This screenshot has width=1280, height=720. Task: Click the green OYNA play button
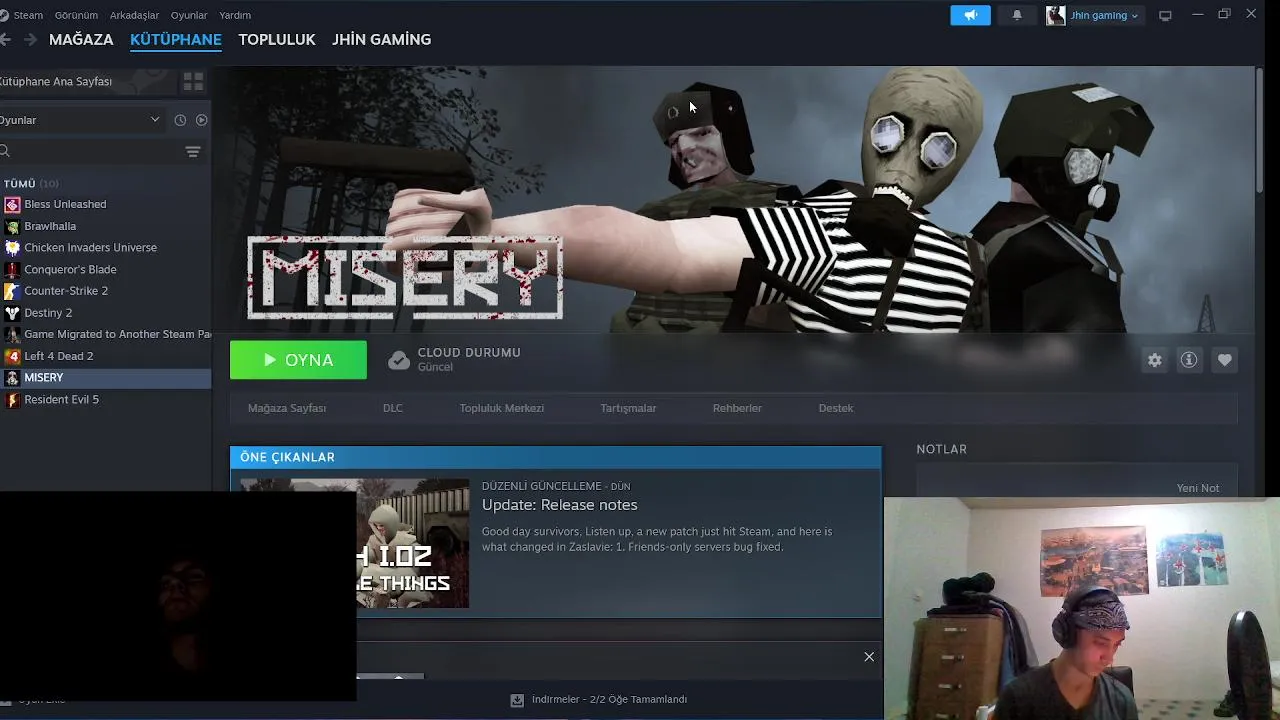298,360
